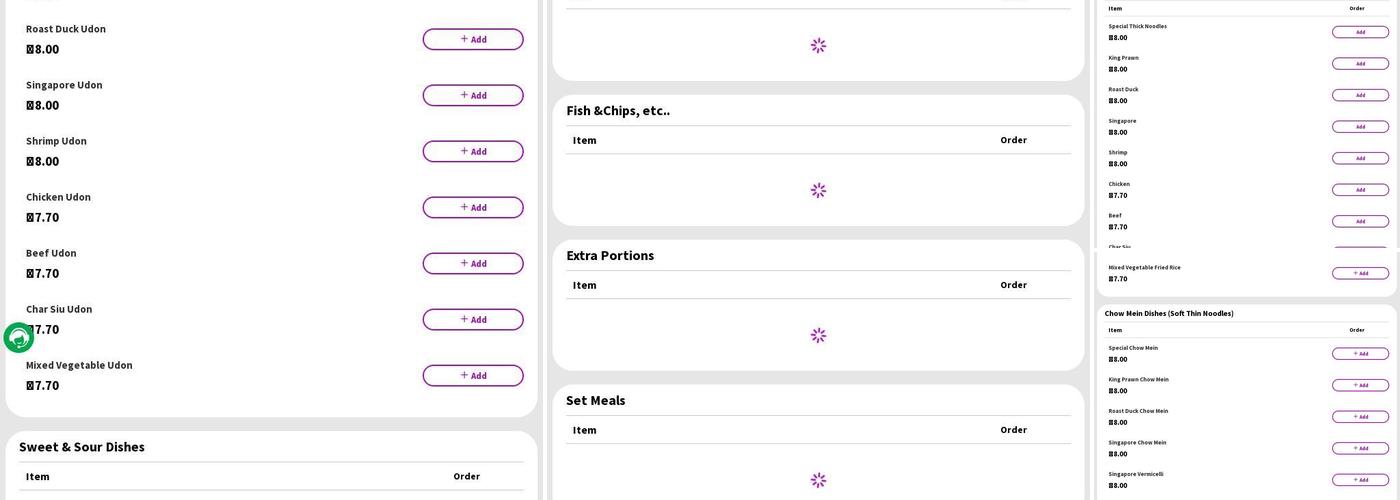This screenshot has width=1400, height=500.
Task: Click the plus icon for Singapore Udon
Action: [464, 95]
